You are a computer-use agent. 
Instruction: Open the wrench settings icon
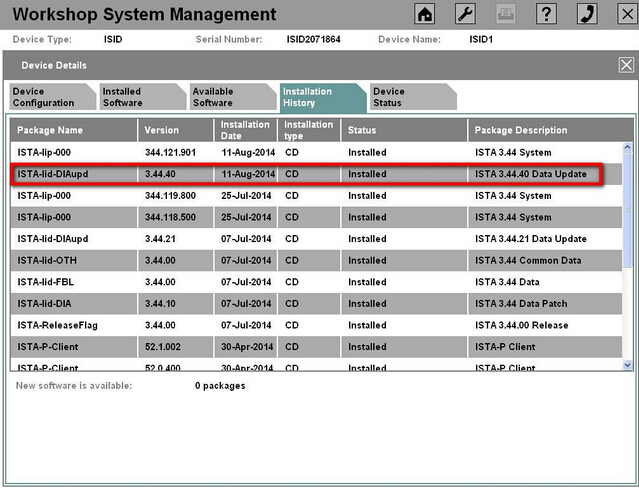tap(465, 14)
